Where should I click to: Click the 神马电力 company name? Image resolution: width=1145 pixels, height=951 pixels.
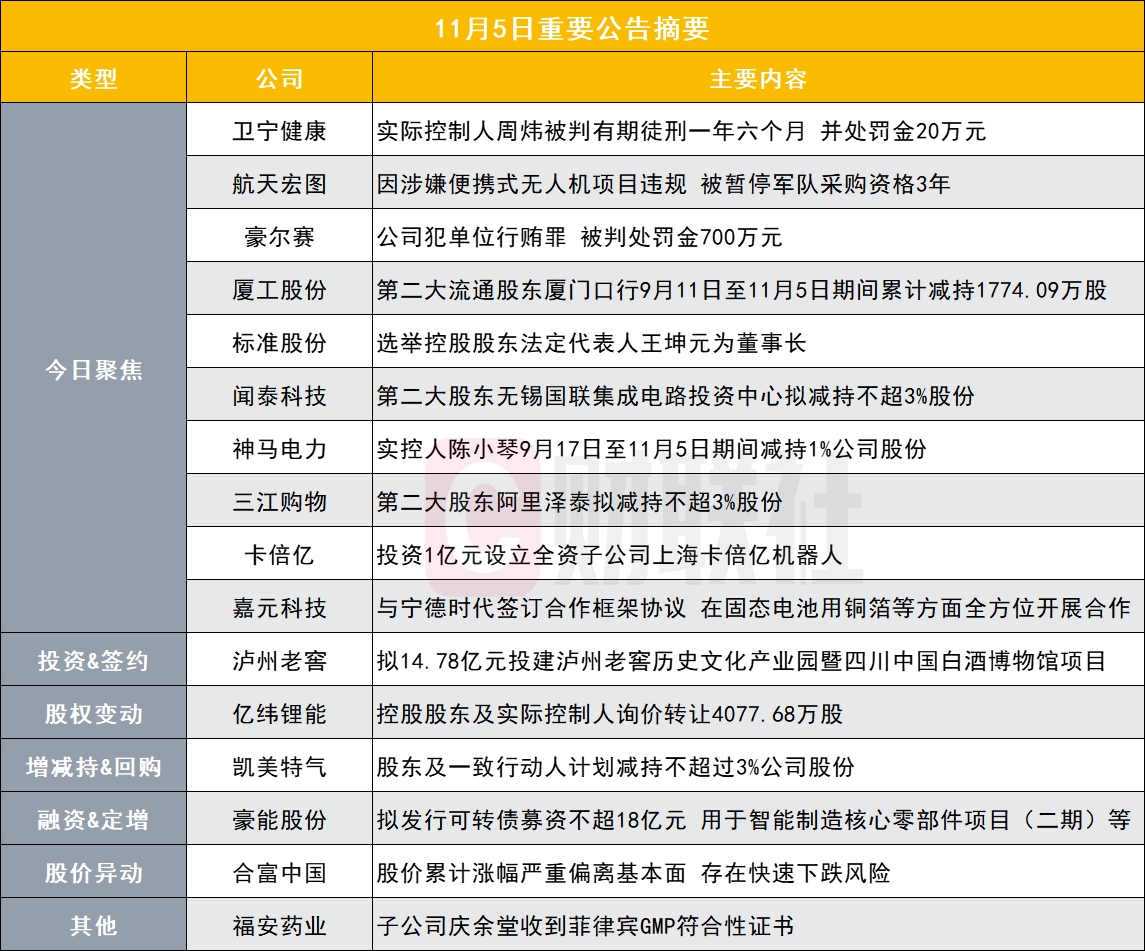click(x=279, y=449)
